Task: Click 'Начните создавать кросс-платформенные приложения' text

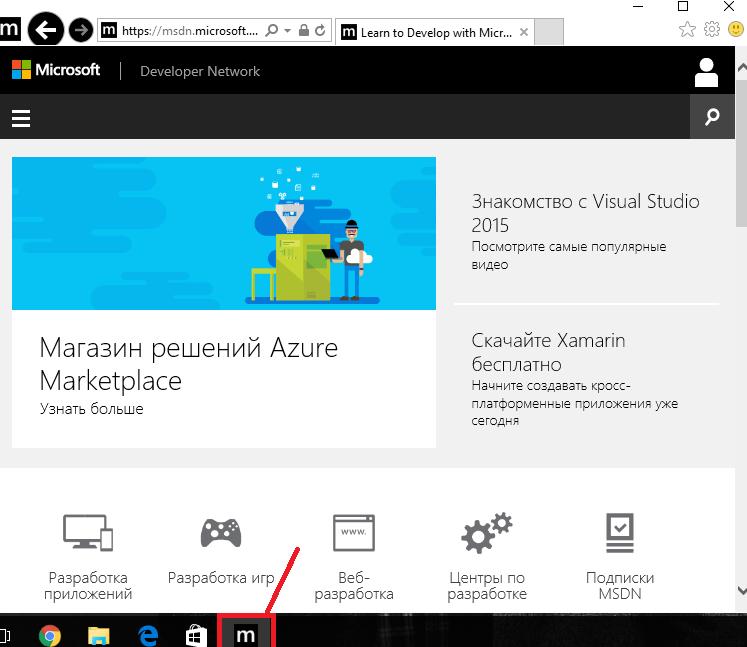Action: point(575,403)
